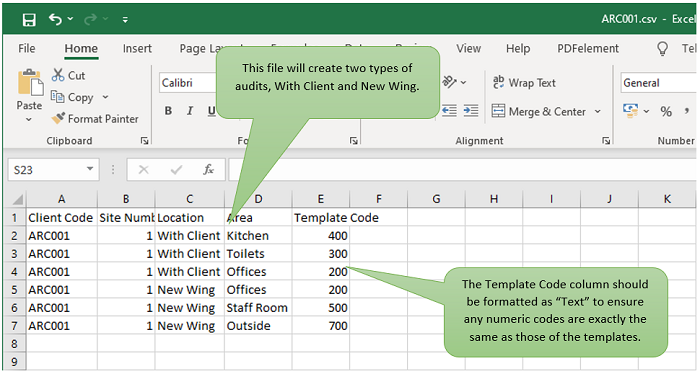Click the cell with value 400
Viewport: 700px width, 374px height.
click(321, 236)
